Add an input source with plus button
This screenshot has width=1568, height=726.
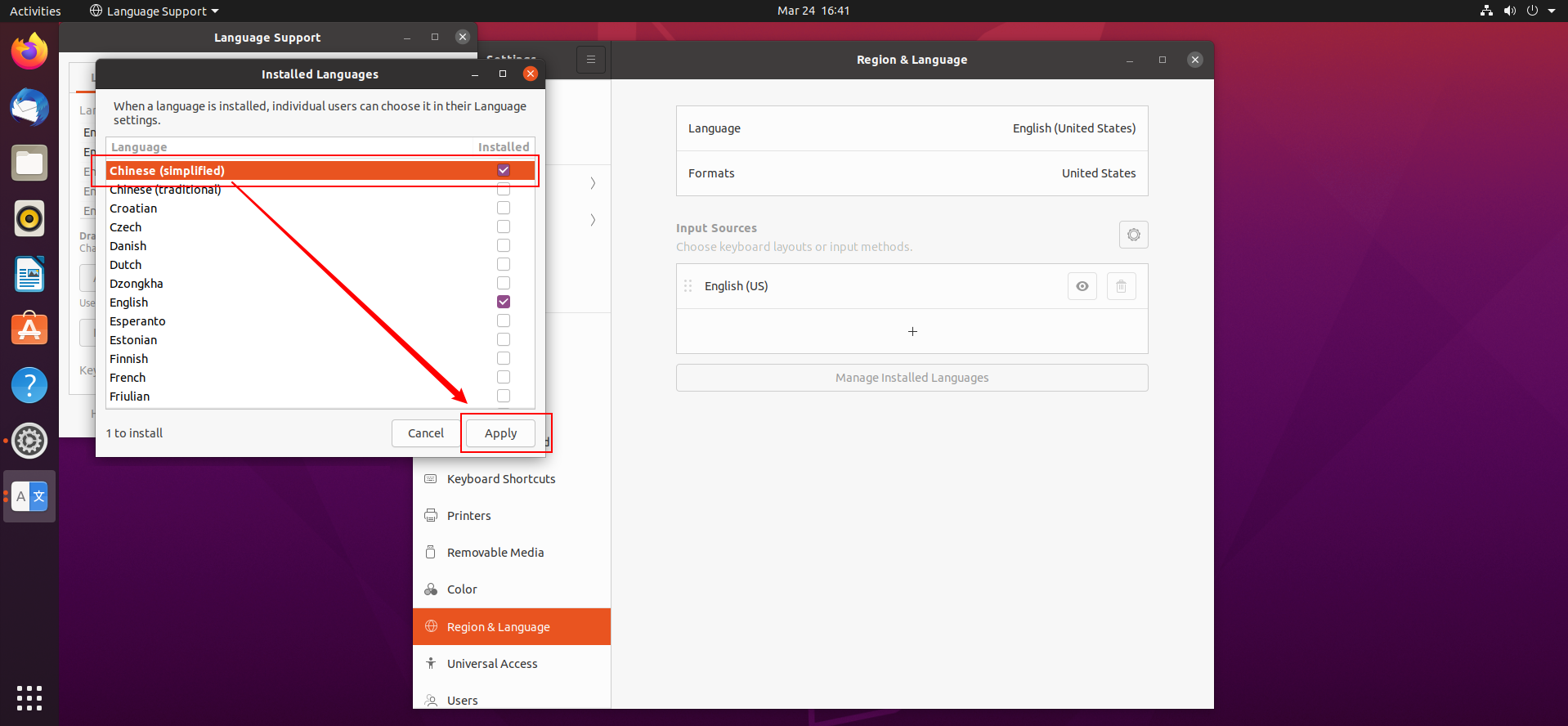click(912, 331)
